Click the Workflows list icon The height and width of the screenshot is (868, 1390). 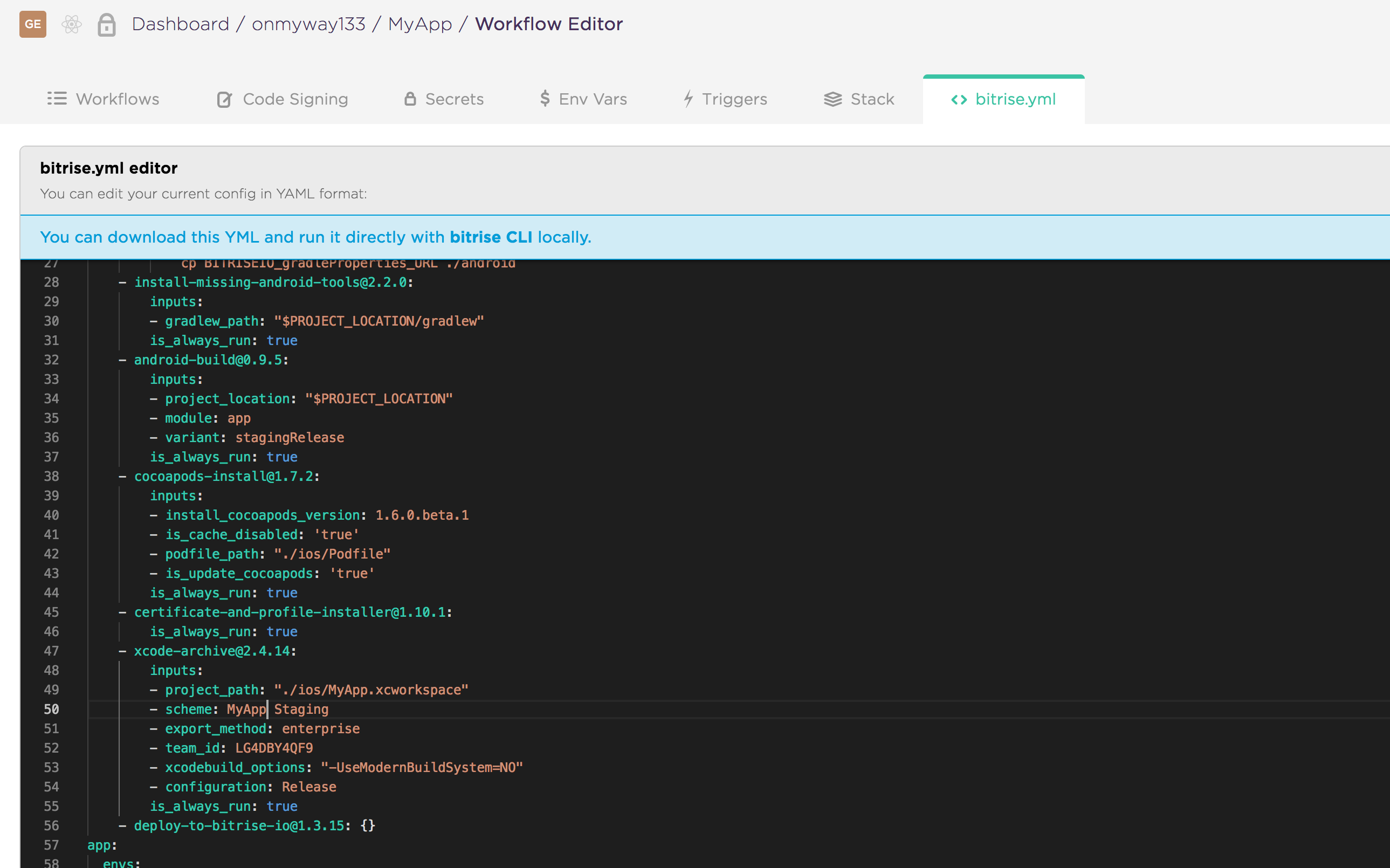57,99
